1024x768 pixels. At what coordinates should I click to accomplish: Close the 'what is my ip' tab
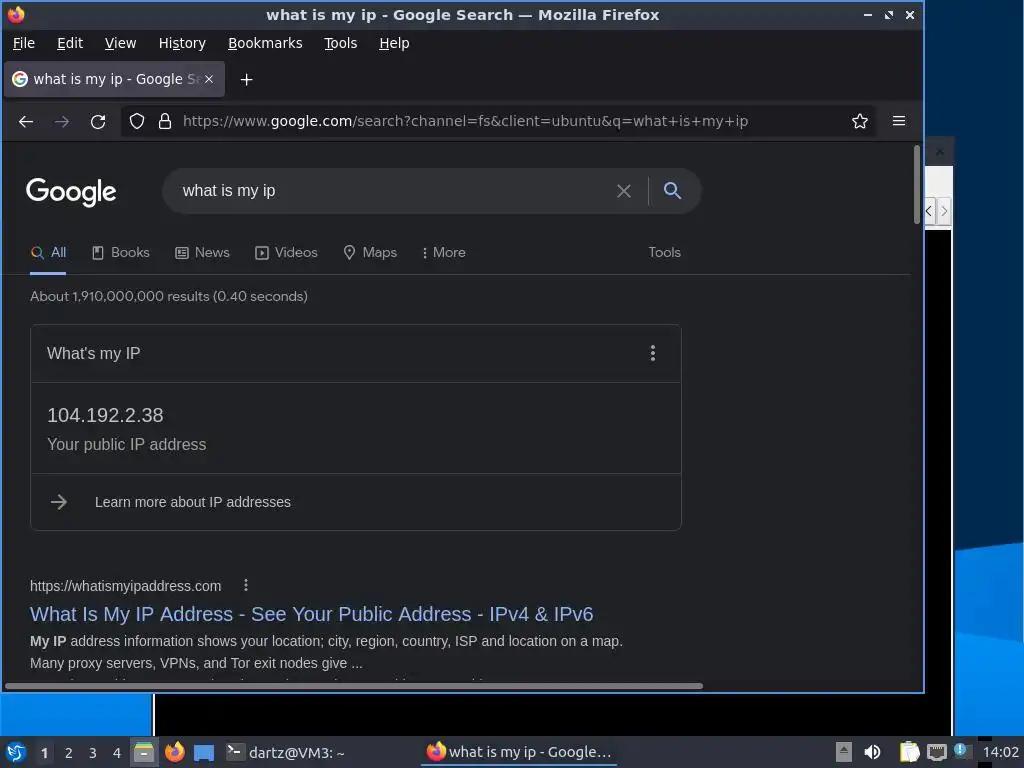(208, 79)
